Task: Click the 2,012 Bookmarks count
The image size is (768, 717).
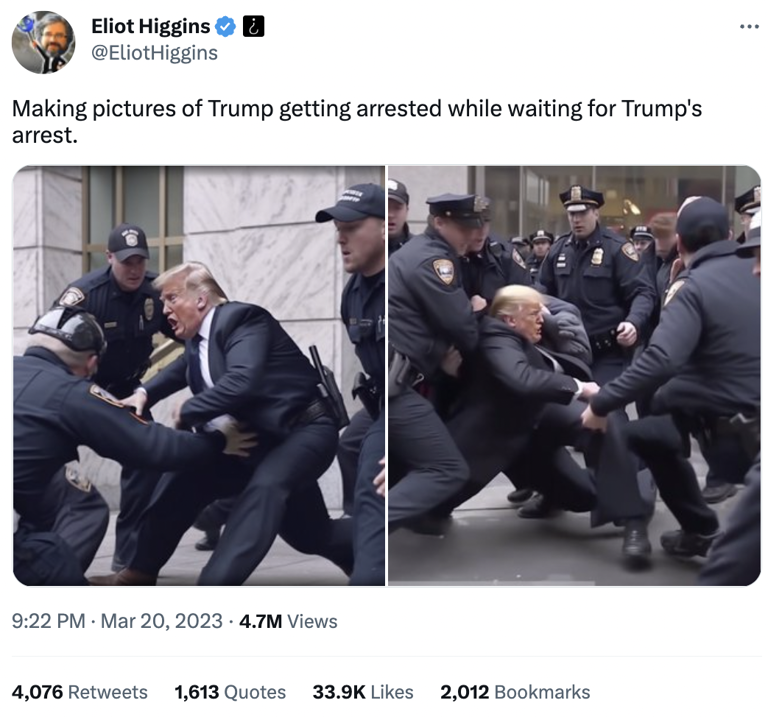Action: [x=515, y=693]
